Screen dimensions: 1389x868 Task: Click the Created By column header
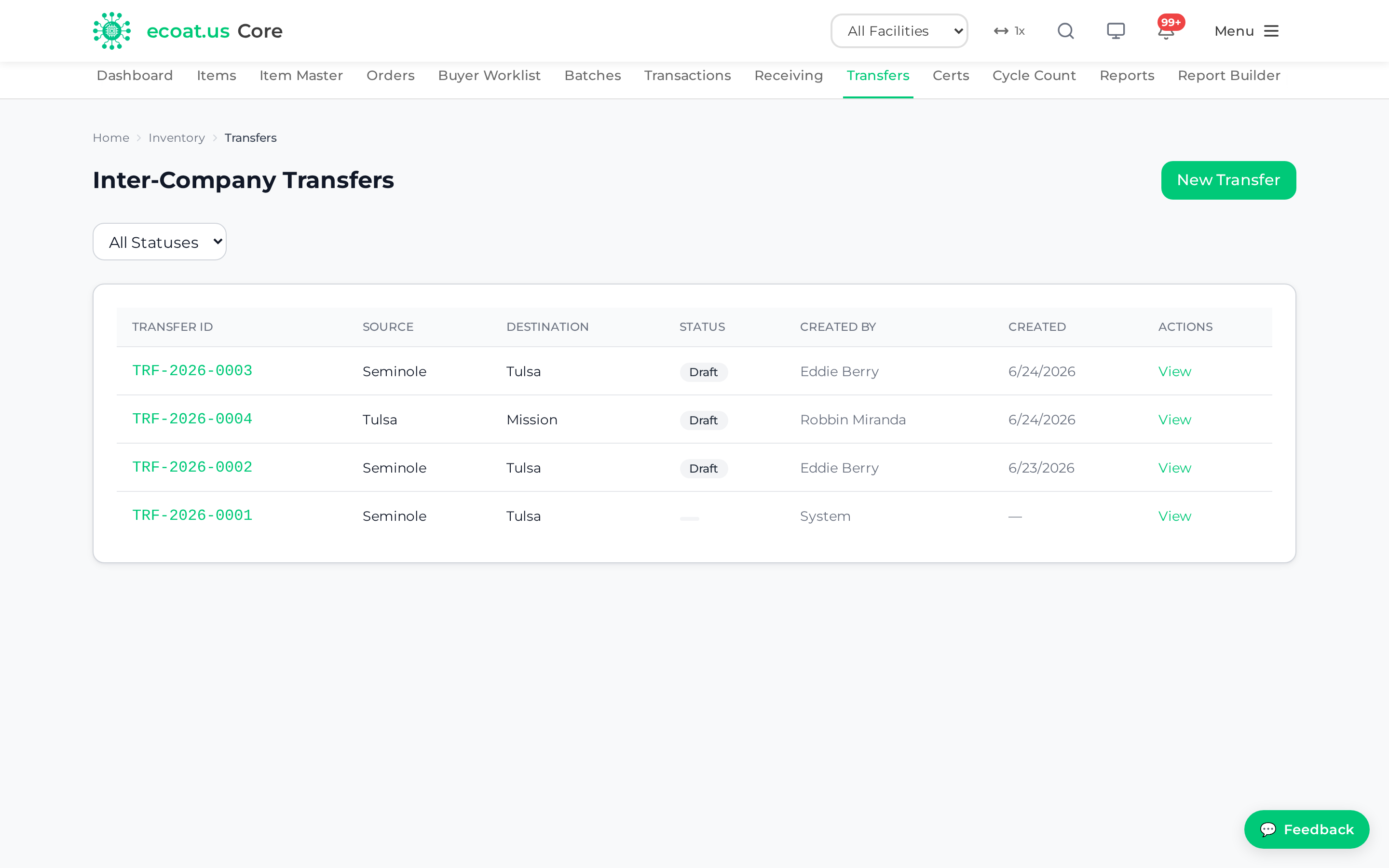pos(838,326)
